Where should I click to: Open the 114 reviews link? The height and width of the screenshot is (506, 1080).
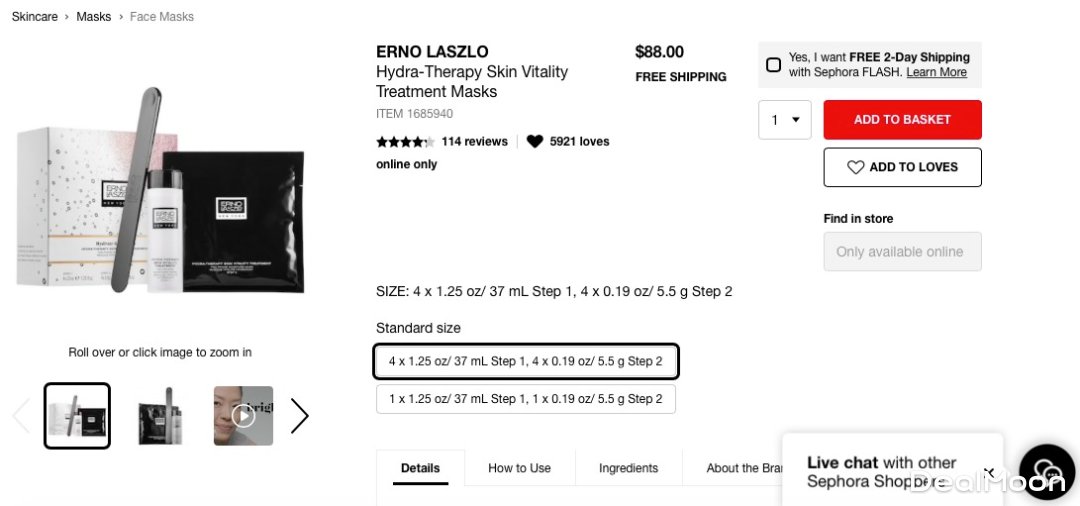click(x=474, y=142)
